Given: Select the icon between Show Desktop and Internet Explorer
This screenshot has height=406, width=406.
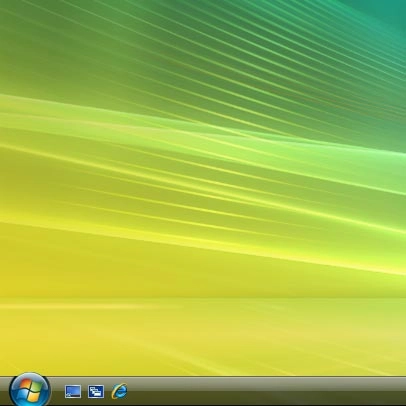Looking at the screenshot, I should pyautogui.click(x=96, y=392).
